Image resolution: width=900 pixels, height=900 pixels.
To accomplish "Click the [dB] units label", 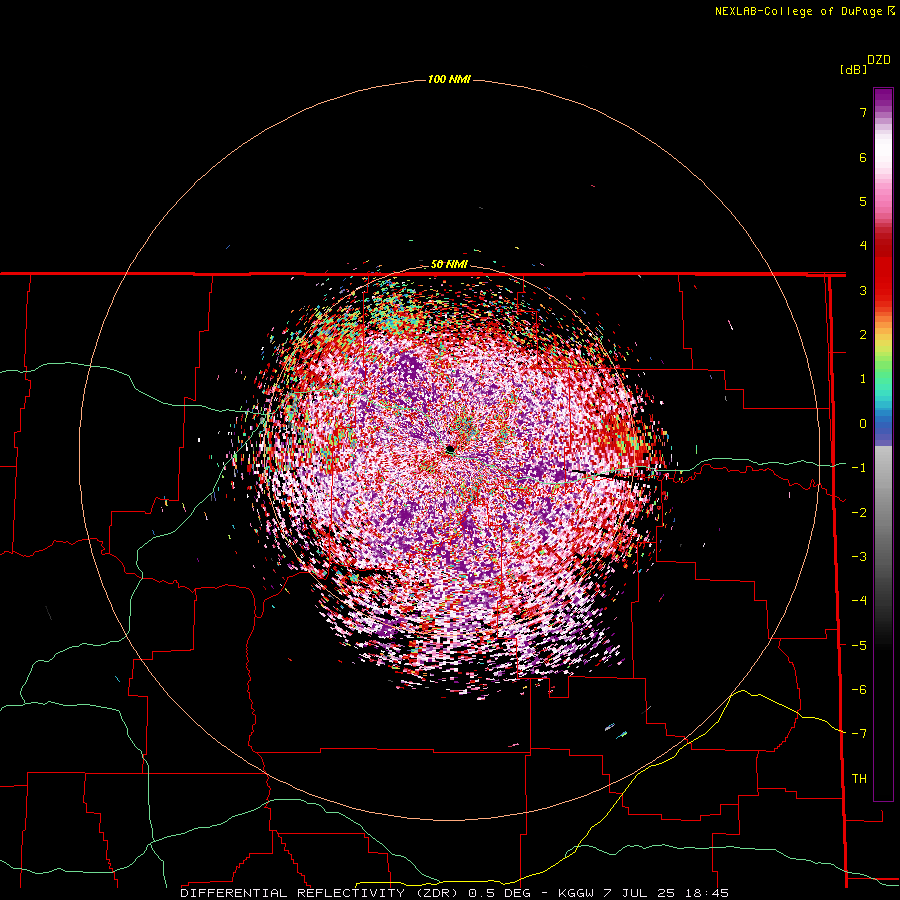I will coord(854,69).
